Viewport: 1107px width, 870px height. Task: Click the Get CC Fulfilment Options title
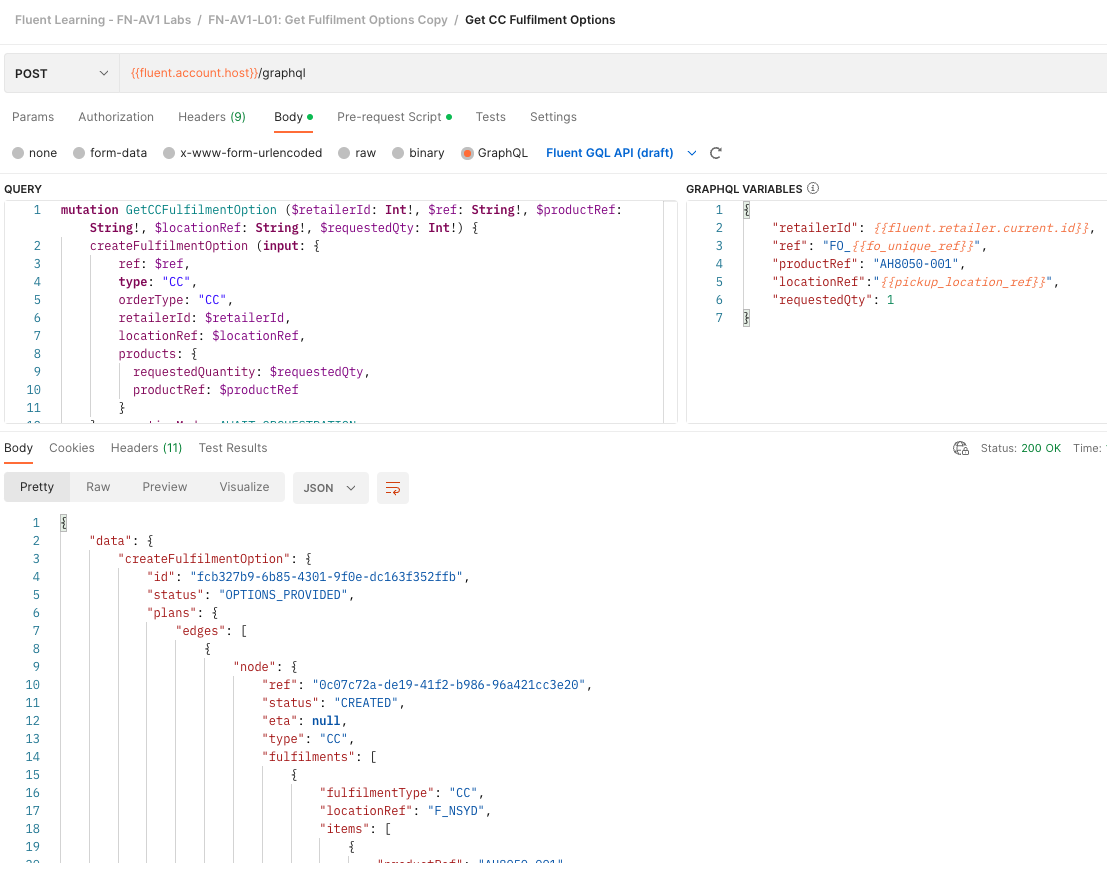(x=540, y=20)
